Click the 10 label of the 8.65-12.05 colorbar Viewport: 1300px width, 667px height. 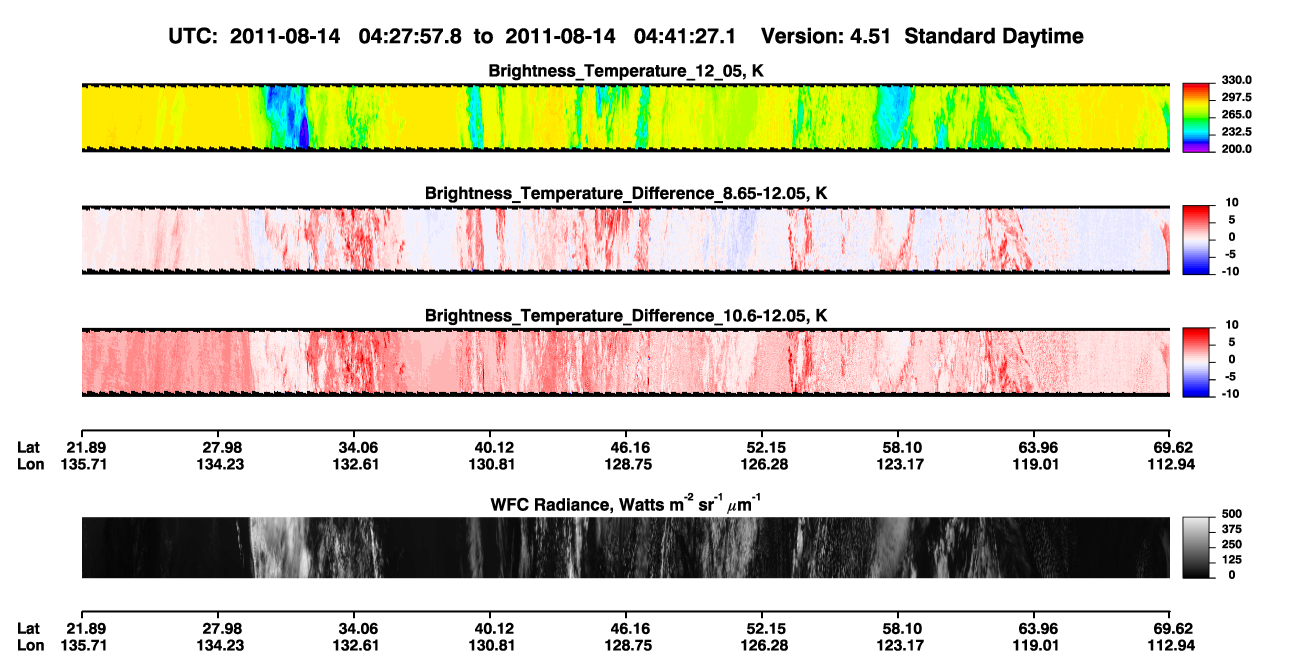(x=1233, y=203)
